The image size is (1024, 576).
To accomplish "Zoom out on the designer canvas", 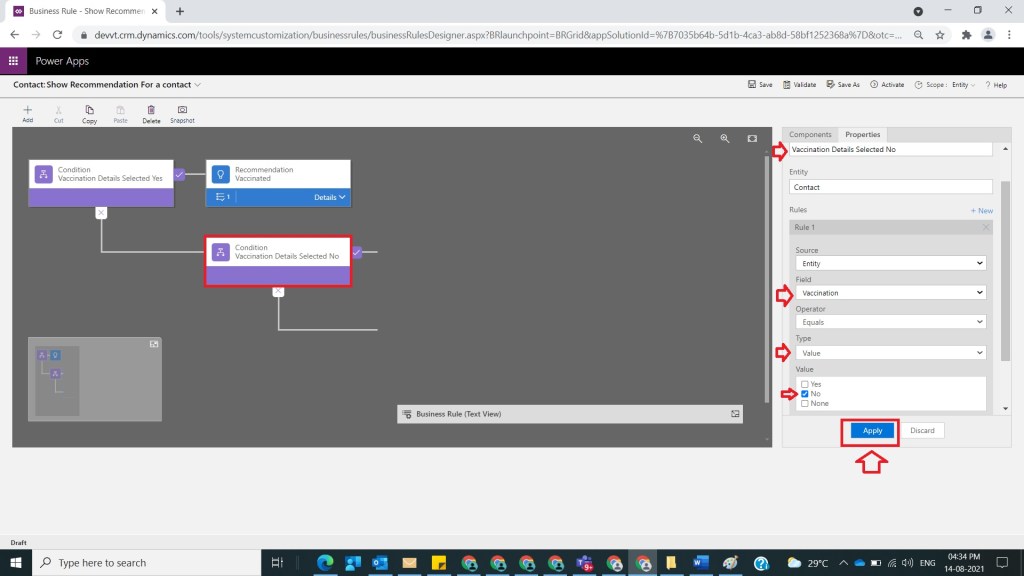I will (x=698, y=139).
